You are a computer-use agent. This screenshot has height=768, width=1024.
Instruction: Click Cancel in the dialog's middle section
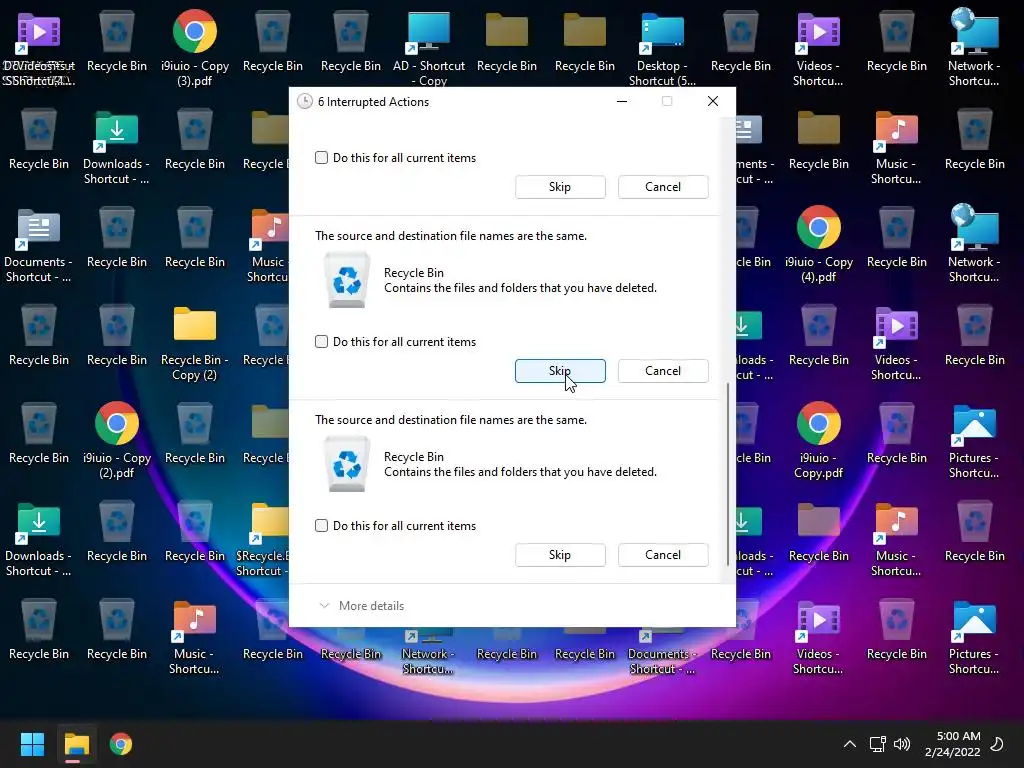[x=663, y=371]
